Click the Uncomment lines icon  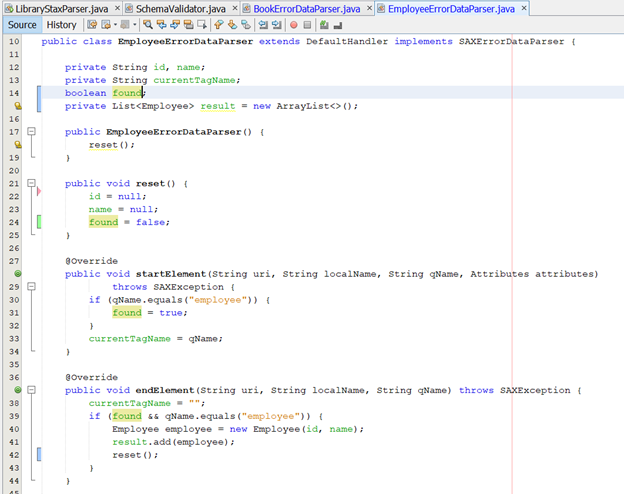338,25
